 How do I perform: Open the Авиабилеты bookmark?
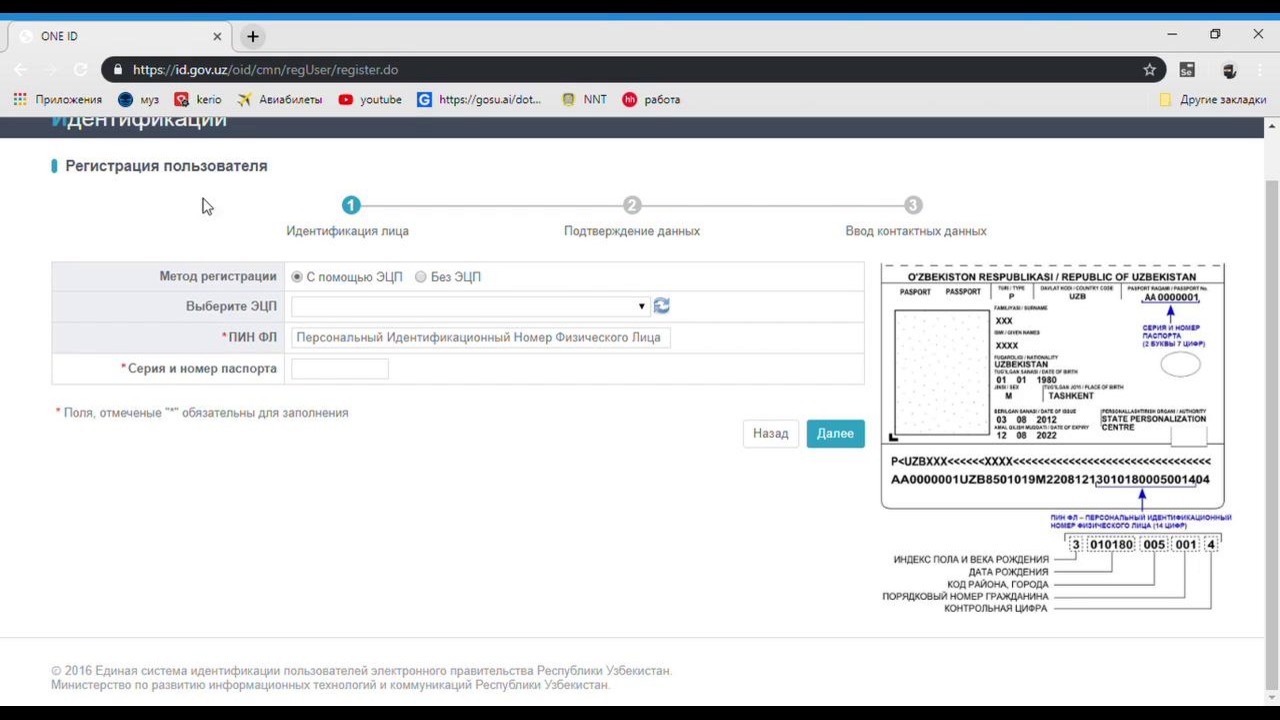point(280,100)
